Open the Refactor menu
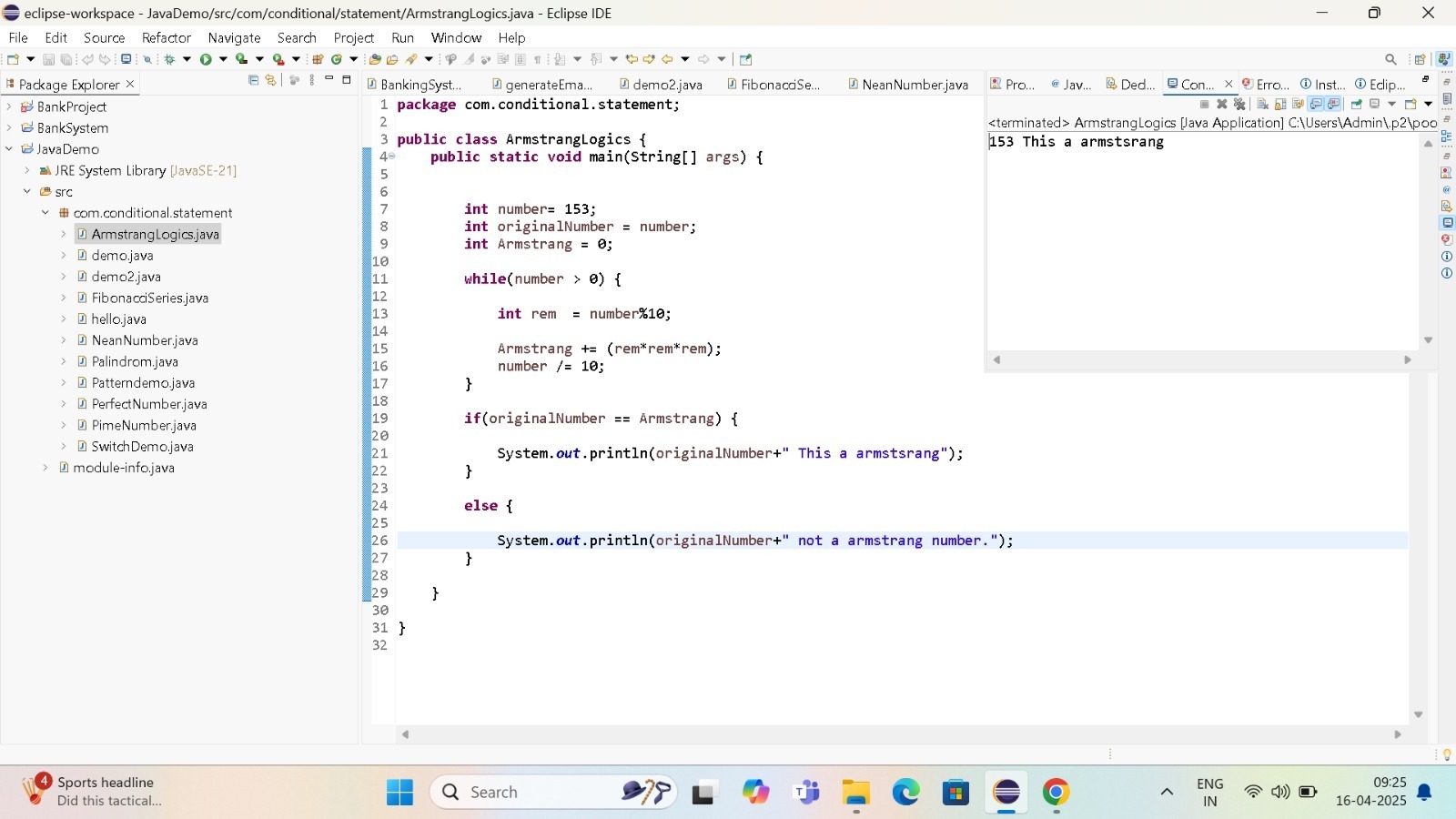Image resolution: width=1456 pixels, height=819 pixels. [167, 37]
